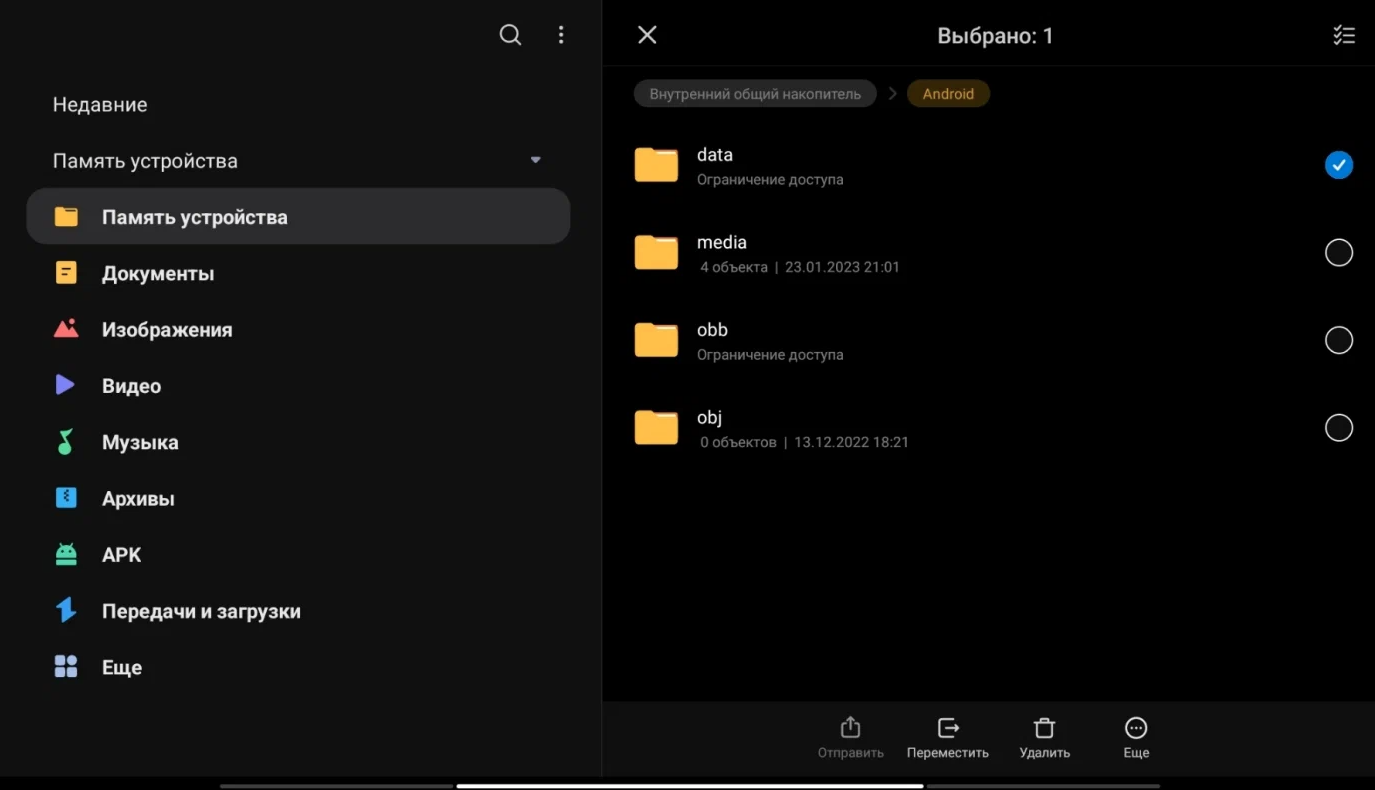This screenshot has width=1375, height=790.
Task: Open the search icon in the sidebar header
Action: point(510,35)
